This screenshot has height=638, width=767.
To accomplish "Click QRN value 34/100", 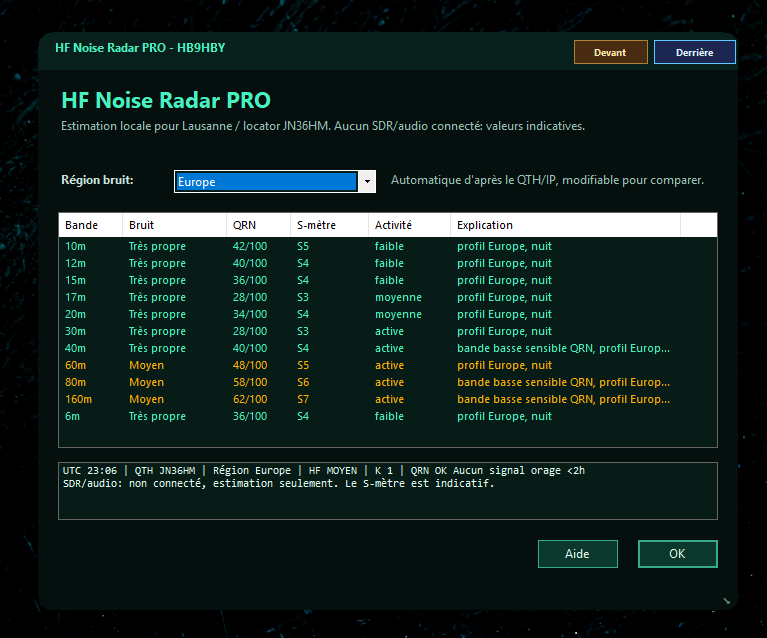I will coord(250,314).
